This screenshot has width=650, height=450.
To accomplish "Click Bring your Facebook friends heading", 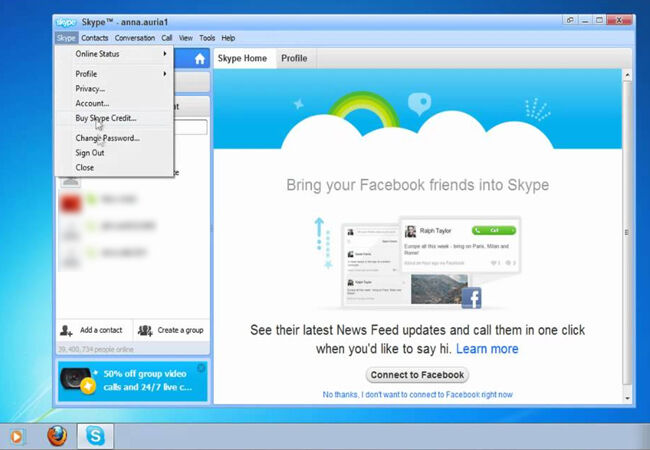I will 417,185.
